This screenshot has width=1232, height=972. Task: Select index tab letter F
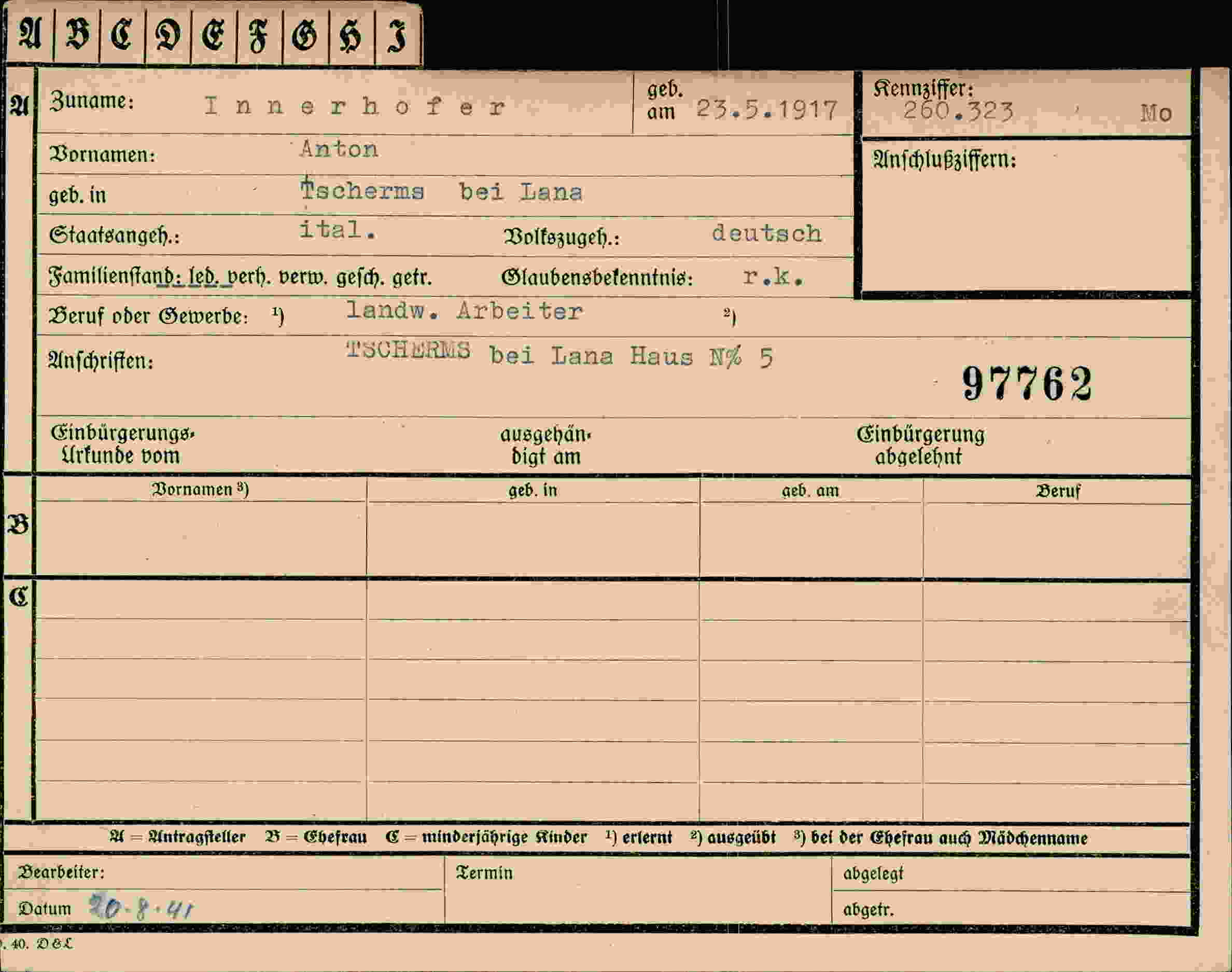pyautogui.click(x=259, y=35)
